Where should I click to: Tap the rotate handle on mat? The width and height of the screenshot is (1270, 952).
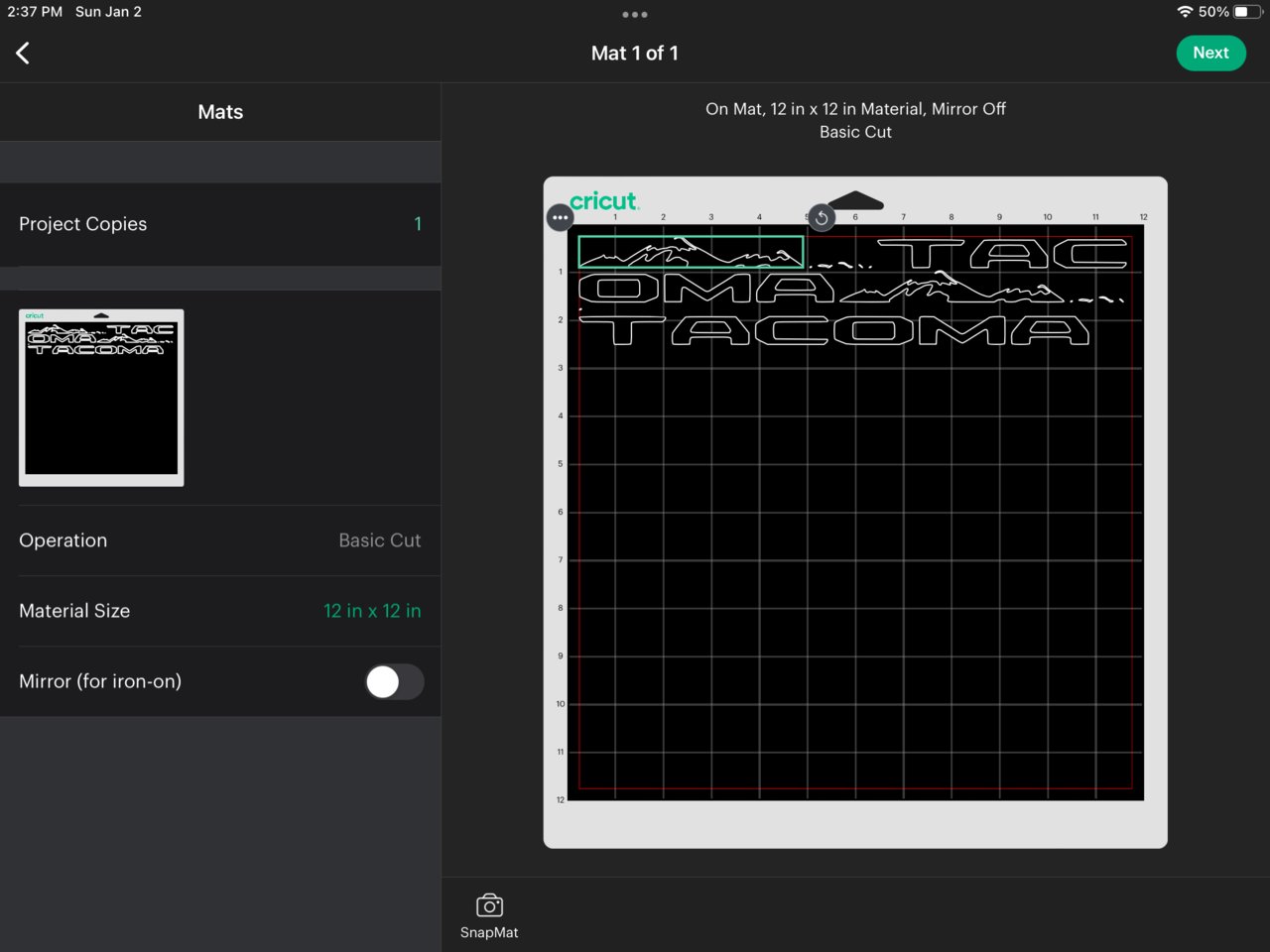click(x=822, y=218)
